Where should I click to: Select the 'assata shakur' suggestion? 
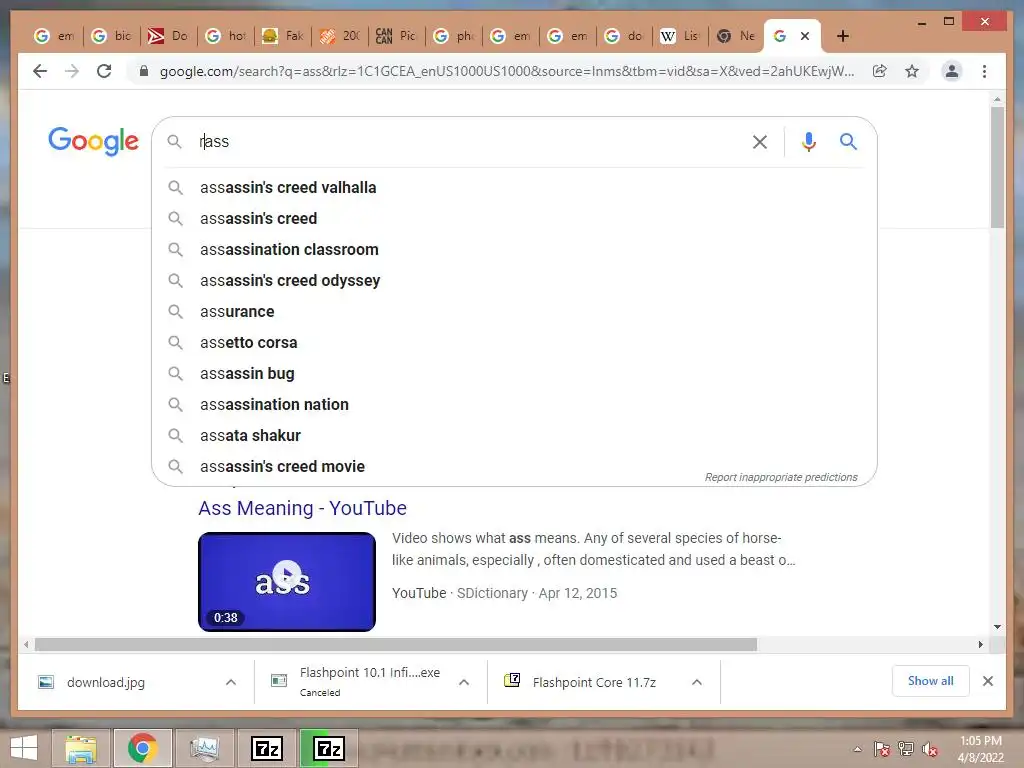tap(251, 436)
